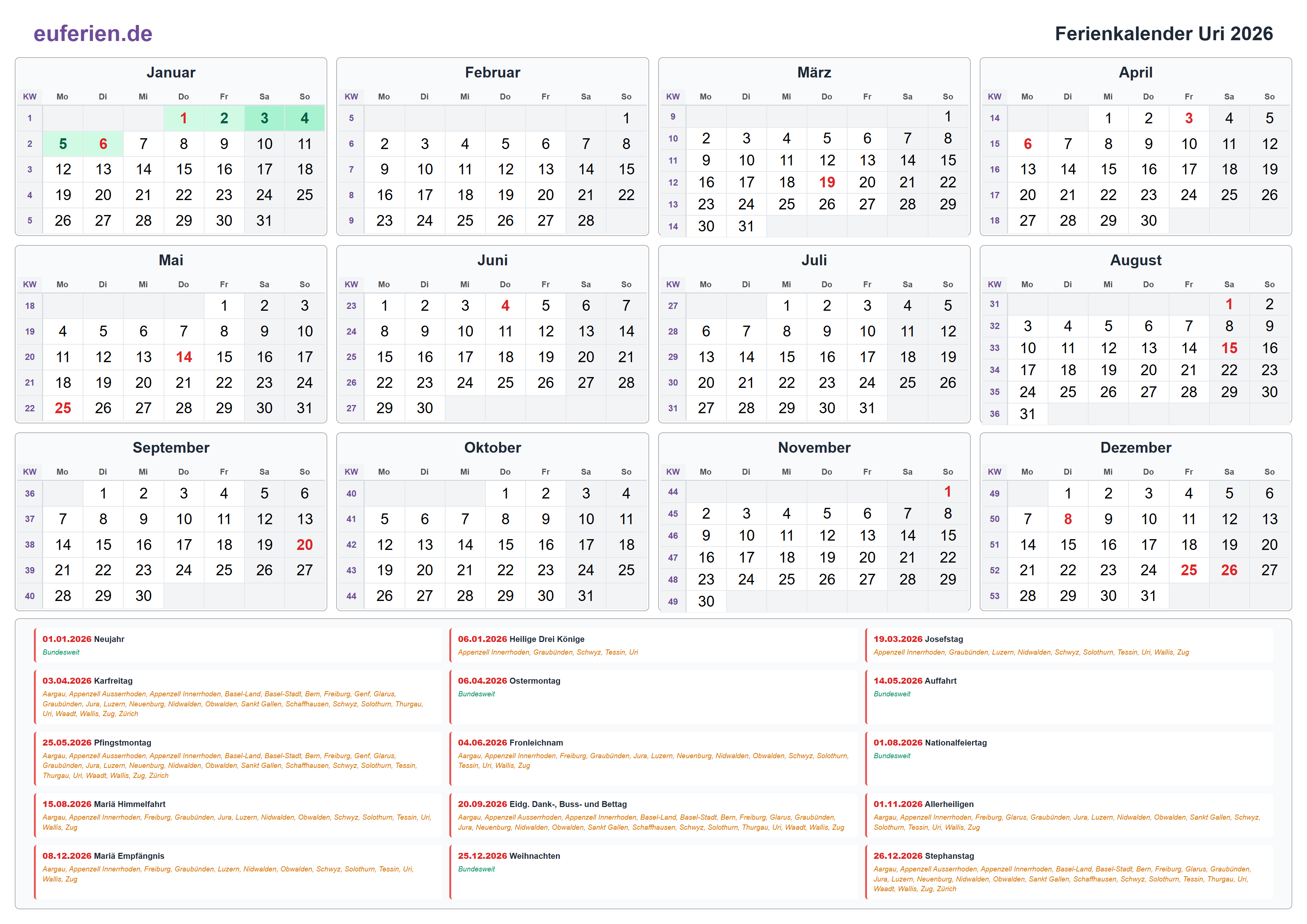This screenshot has height=924, width=1307.
Task: Click week number 14 in März
Action: coord(673,227)
